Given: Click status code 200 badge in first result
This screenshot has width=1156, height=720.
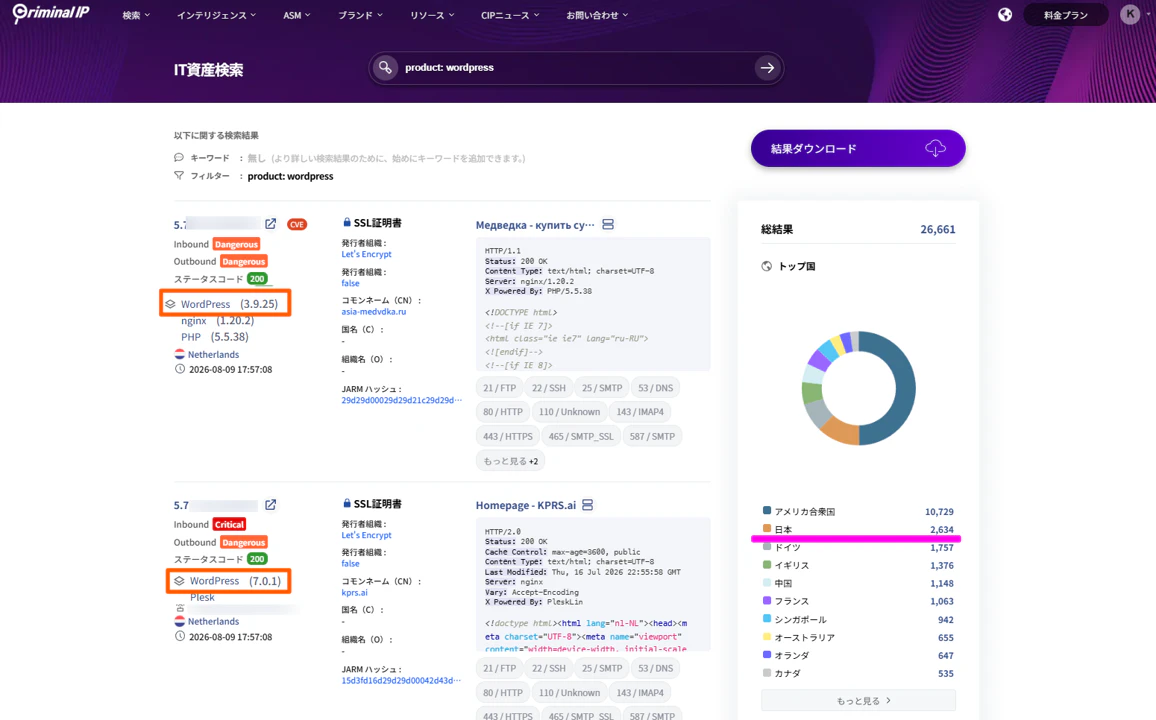Looking at the screenshot, I should pos(257,279).
